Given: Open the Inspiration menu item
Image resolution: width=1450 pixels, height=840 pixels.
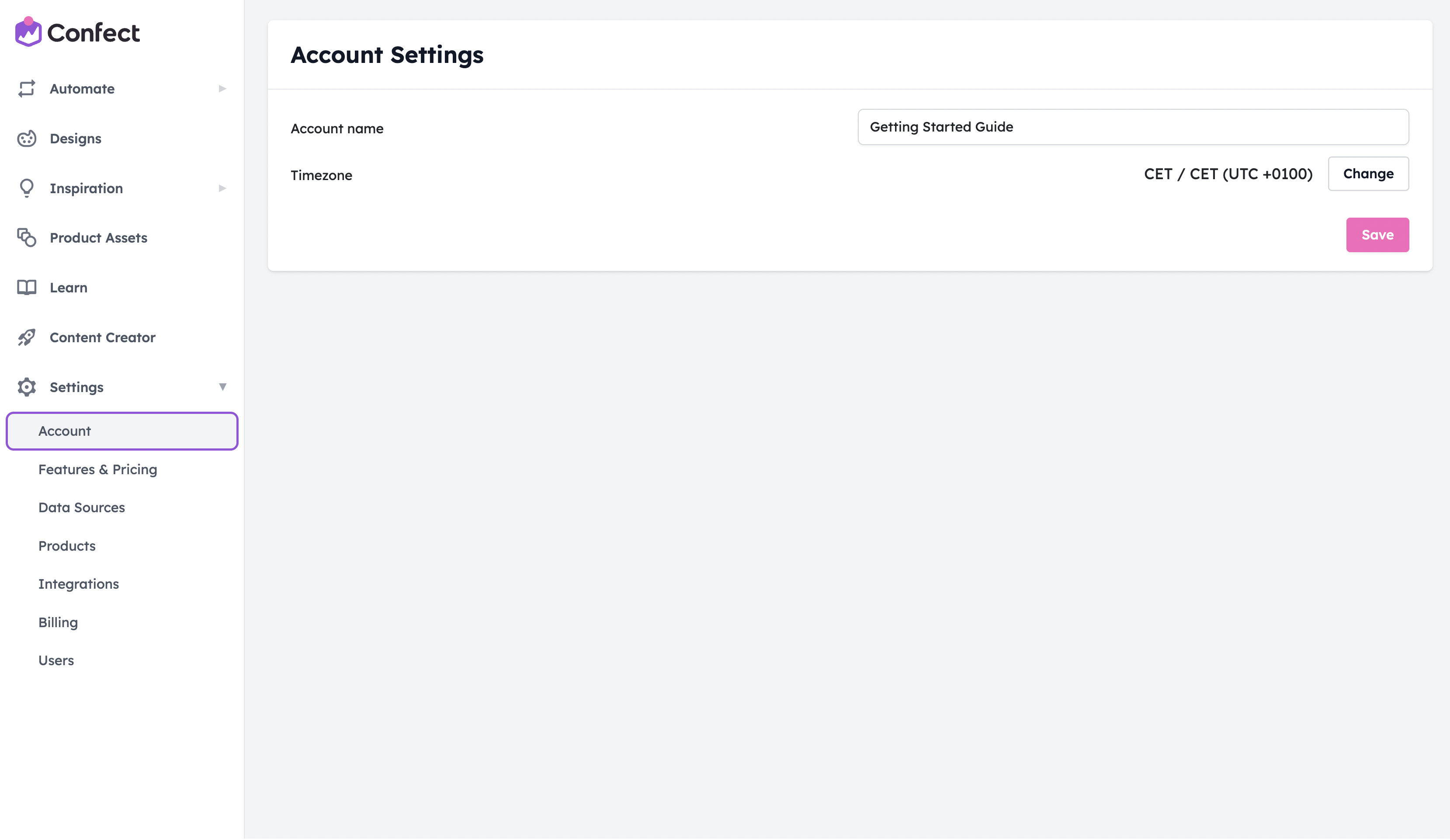Looking at the screenshot, I should pyautogui.click(x=87, y=188).
